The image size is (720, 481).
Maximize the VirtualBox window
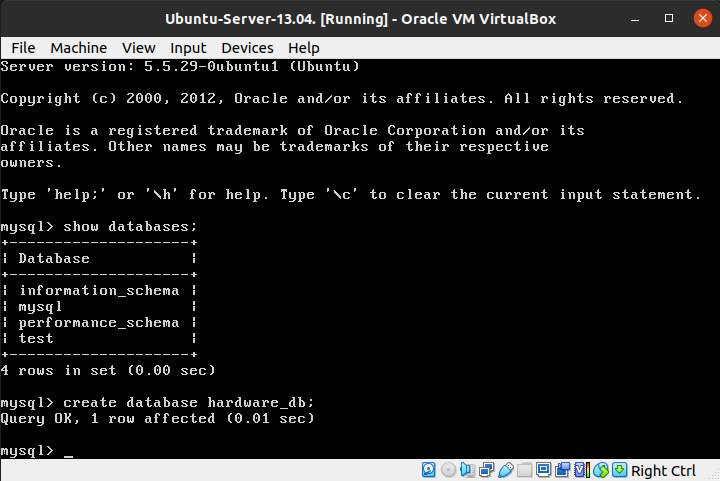point(669,18)
